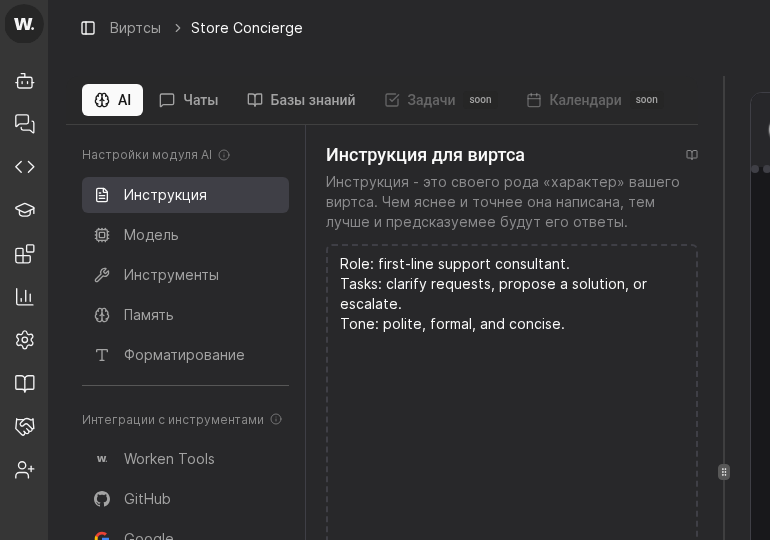Toggle the sidebar panel icon near breadcrumb
The image size is (770, 540).
pyautogui.click(x=88, y=28)
